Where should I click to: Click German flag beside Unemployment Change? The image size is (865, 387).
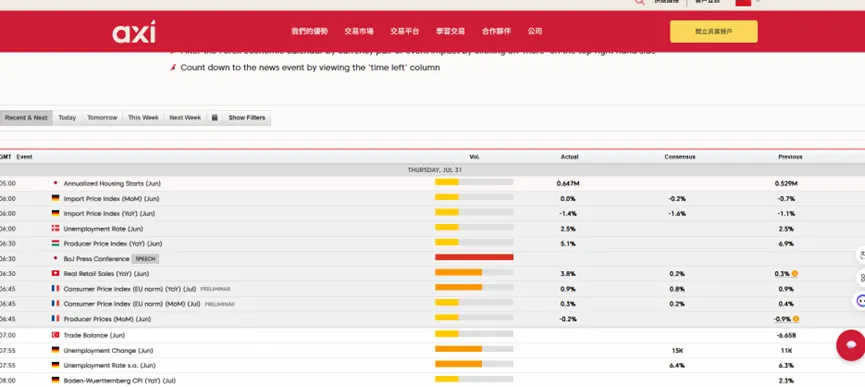tap(55, 350)
